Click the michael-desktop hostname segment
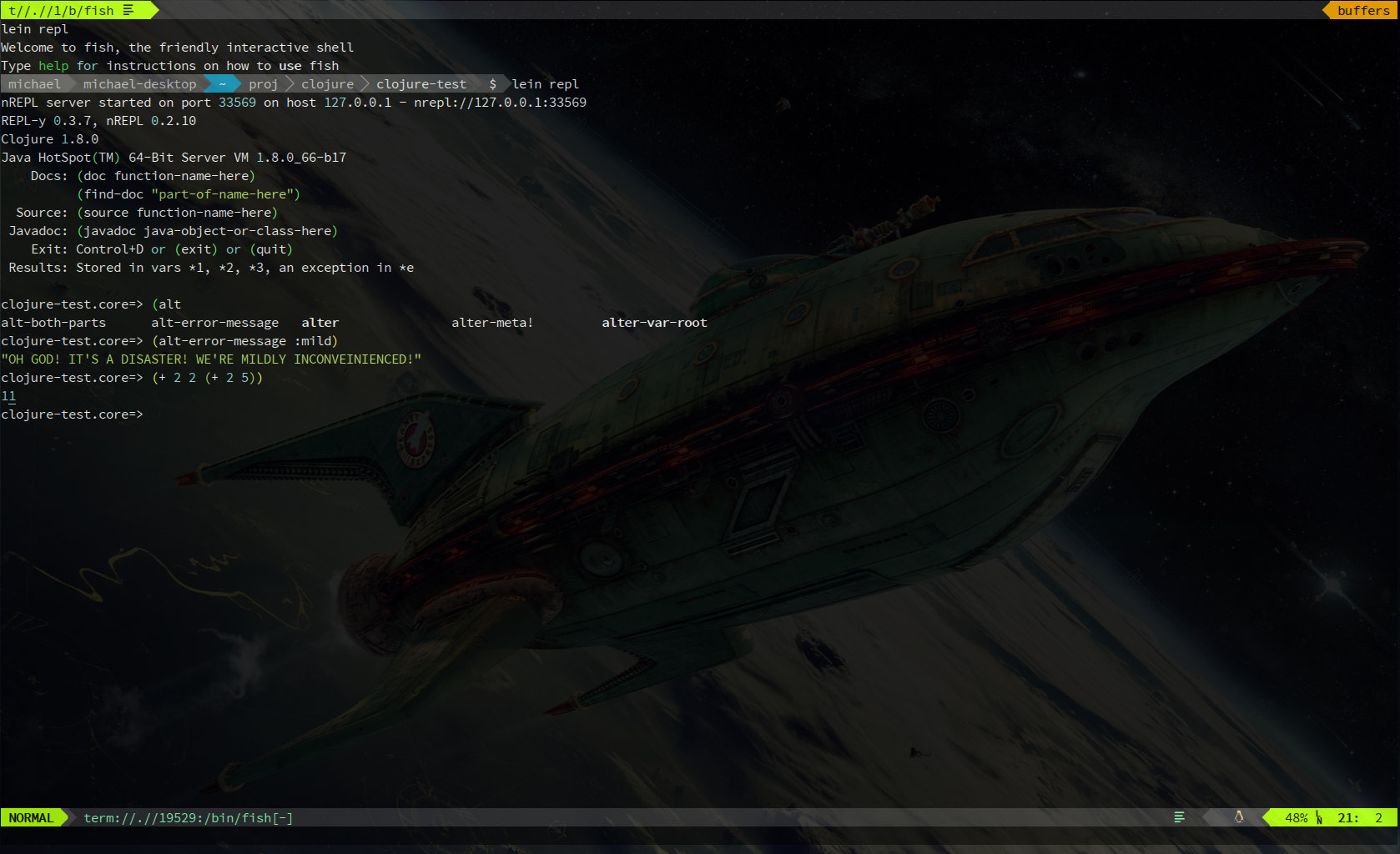1400x854 pixels. [139, 84]
